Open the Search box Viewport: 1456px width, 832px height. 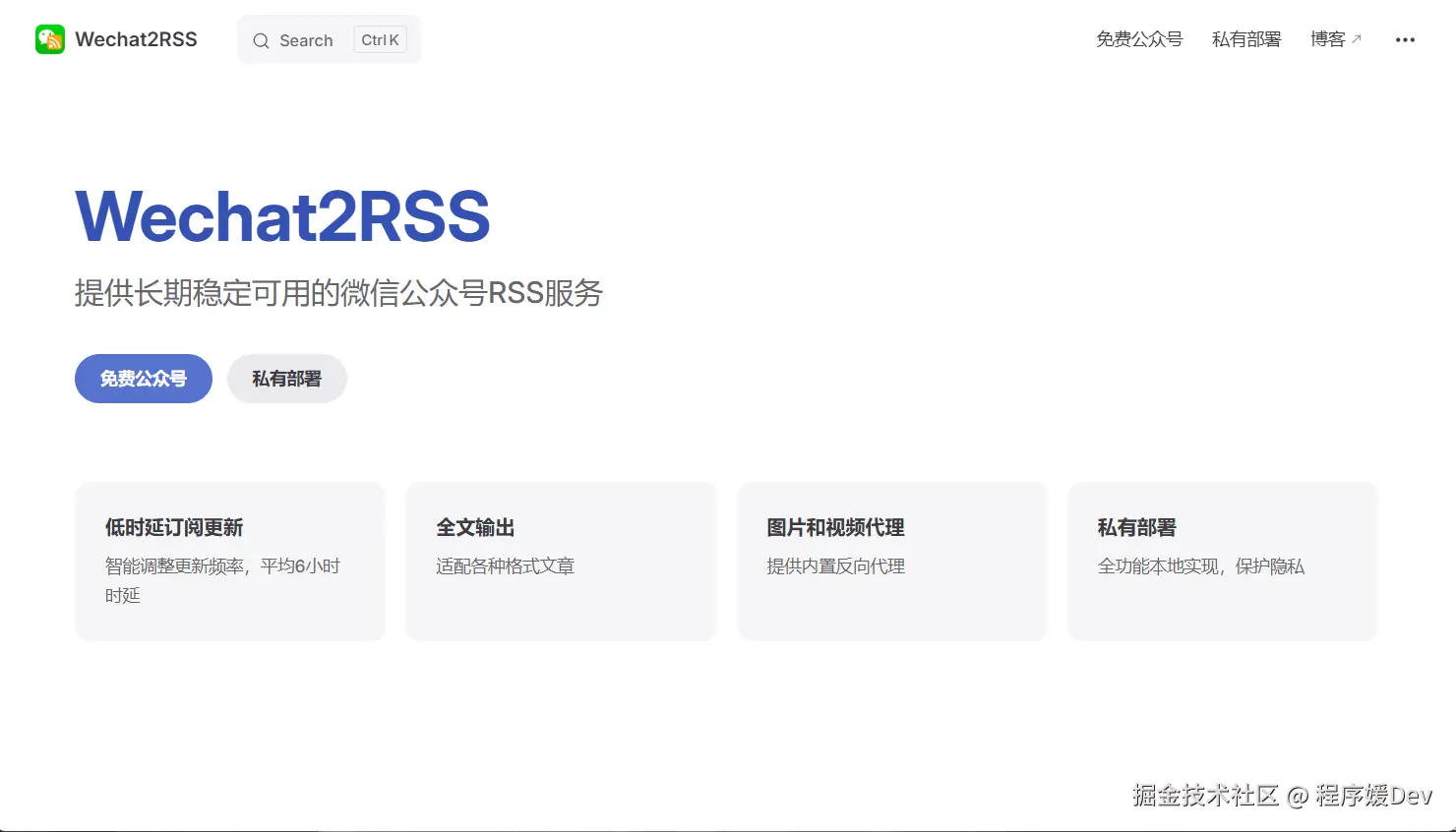click(329, 39)
